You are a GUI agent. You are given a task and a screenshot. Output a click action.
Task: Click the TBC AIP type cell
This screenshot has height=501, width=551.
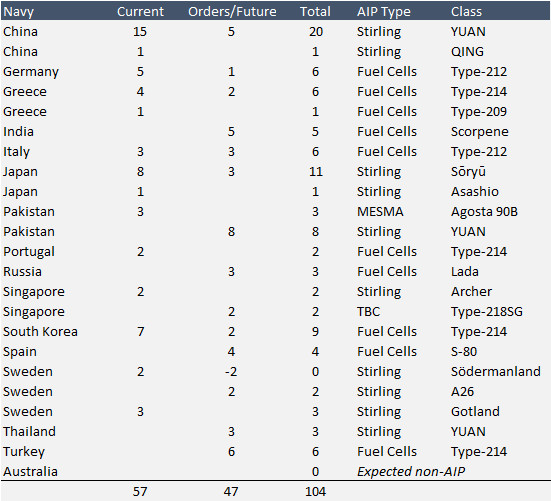point(369,312)
